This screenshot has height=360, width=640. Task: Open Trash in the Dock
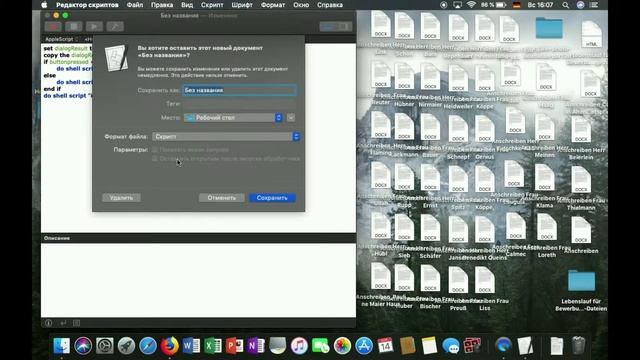pyautogui.click(x=578, y=346)
